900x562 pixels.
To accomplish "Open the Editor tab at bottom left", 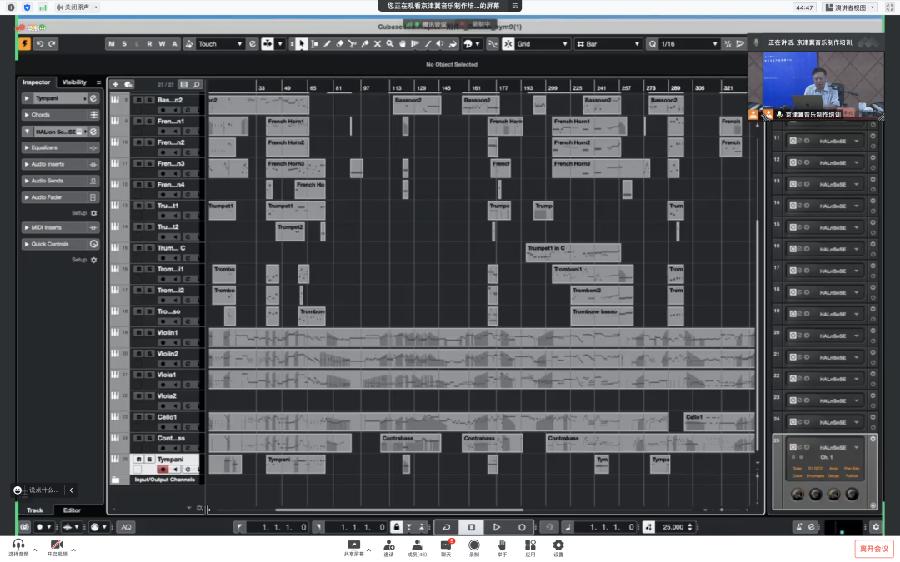I will [72, 510].
